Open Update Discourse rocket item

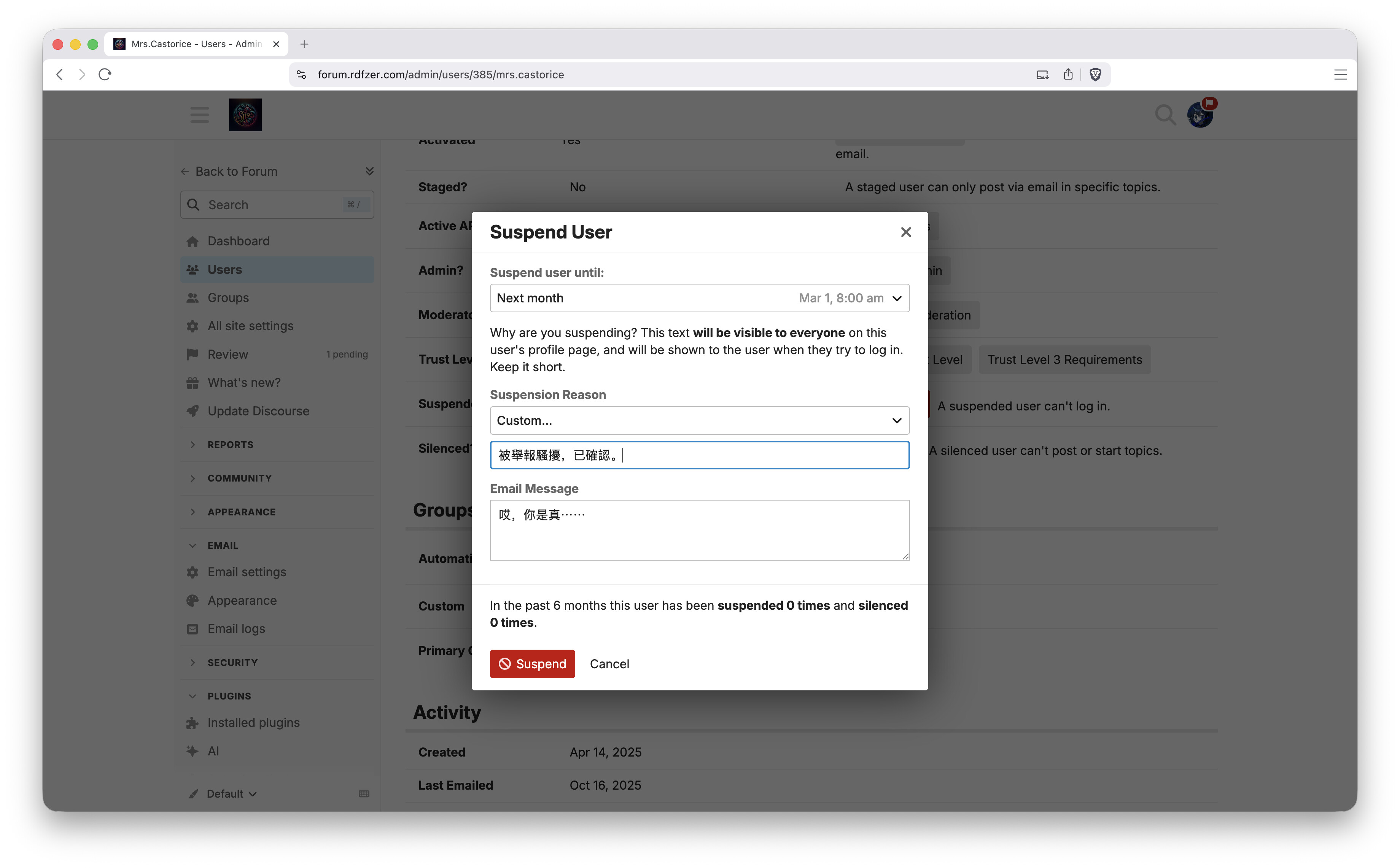pos(258,411)
